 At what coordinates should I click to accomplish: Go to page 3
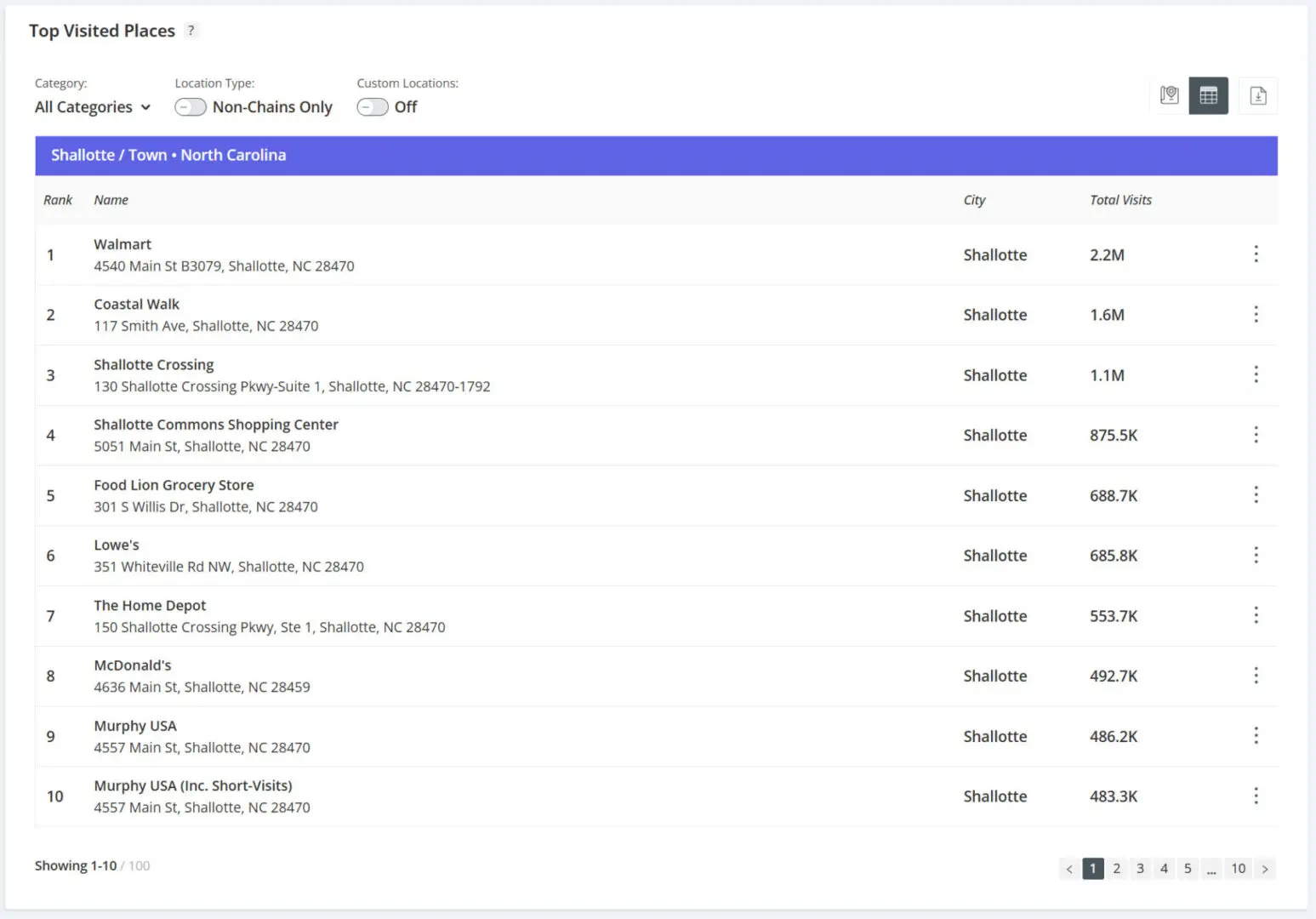pos(1141,869)
